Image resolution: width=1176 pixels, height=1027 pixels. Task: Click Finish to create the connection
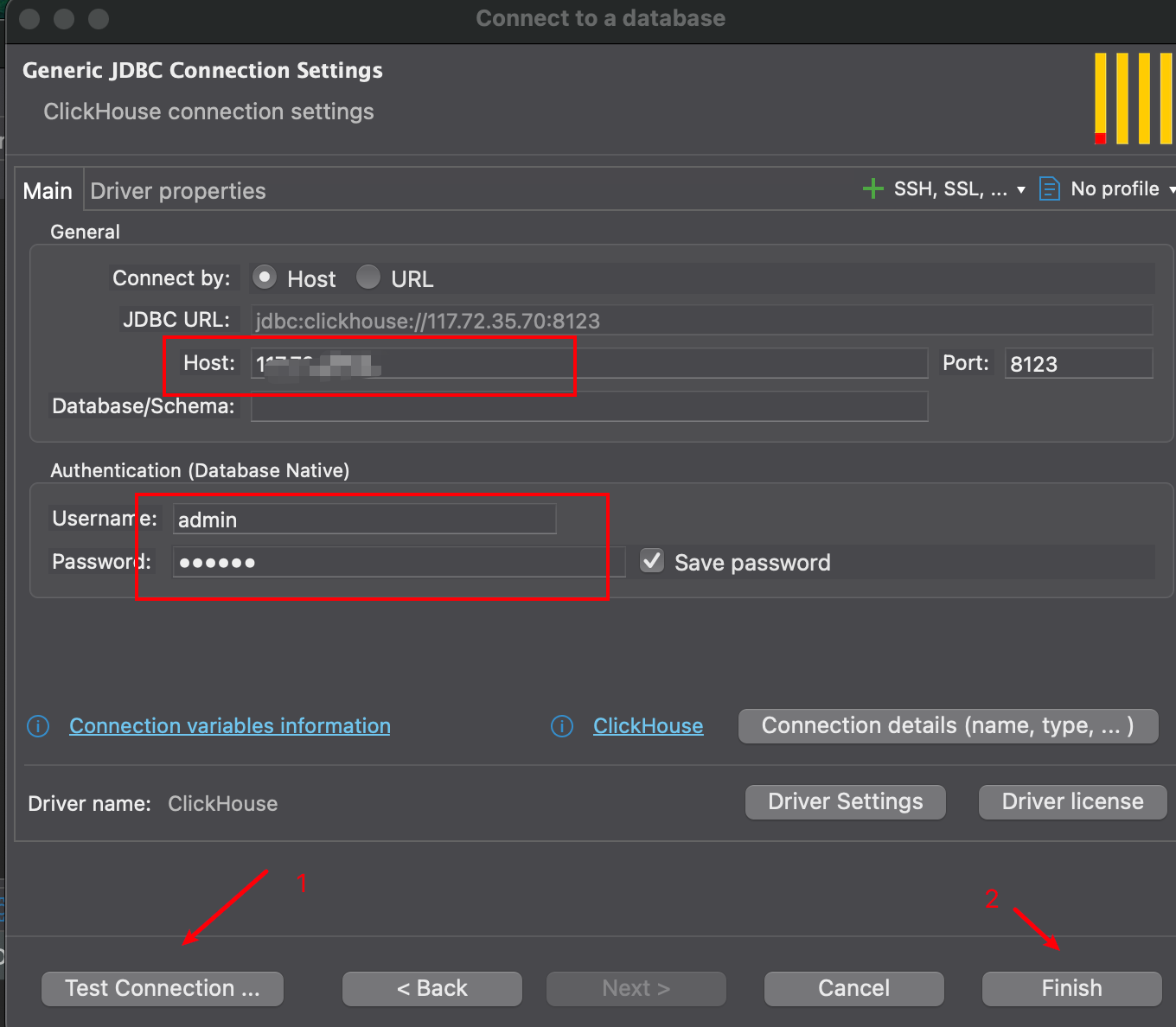tap(1072, 988)
